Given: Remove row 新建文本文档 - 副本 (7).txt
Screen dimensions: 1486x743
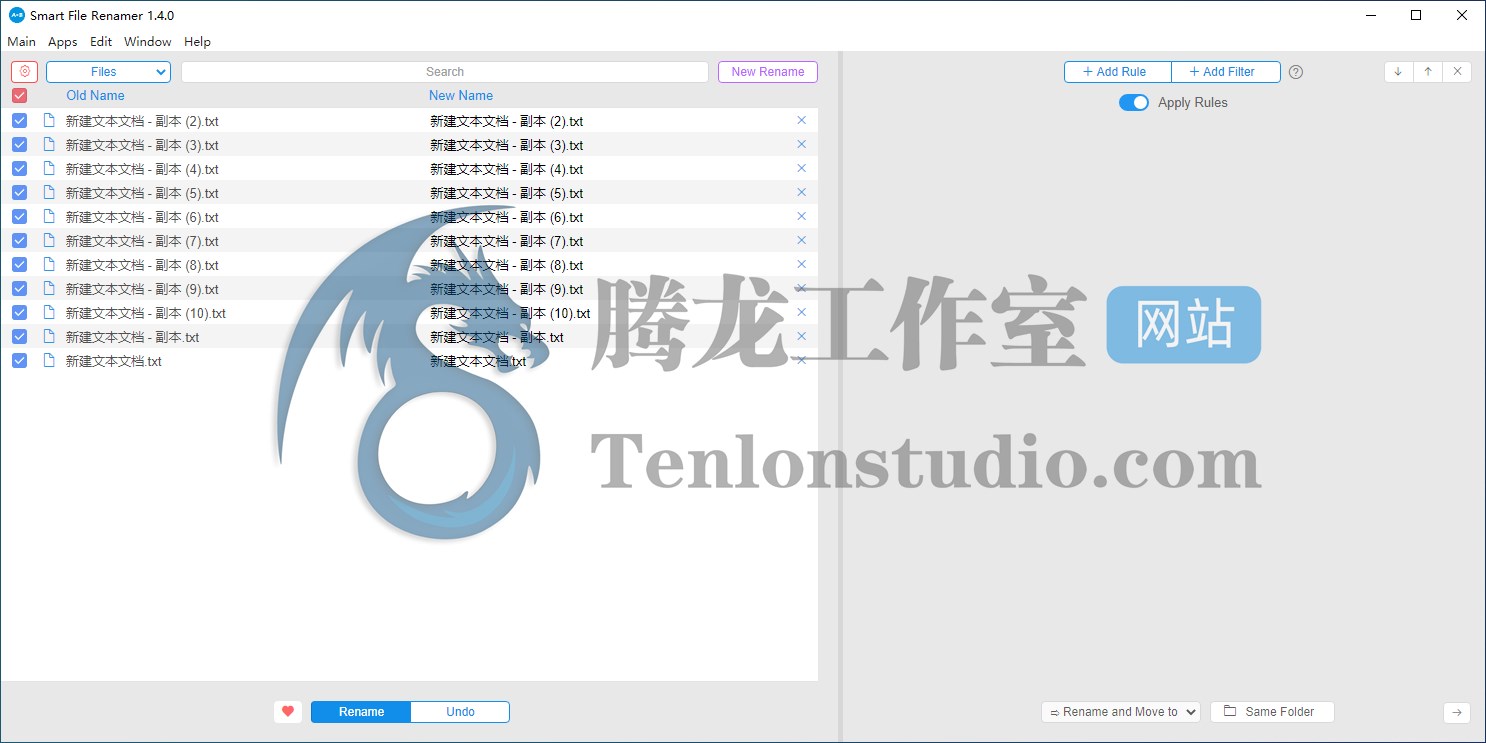Looking at the screenshot, I should coord(801,240).
